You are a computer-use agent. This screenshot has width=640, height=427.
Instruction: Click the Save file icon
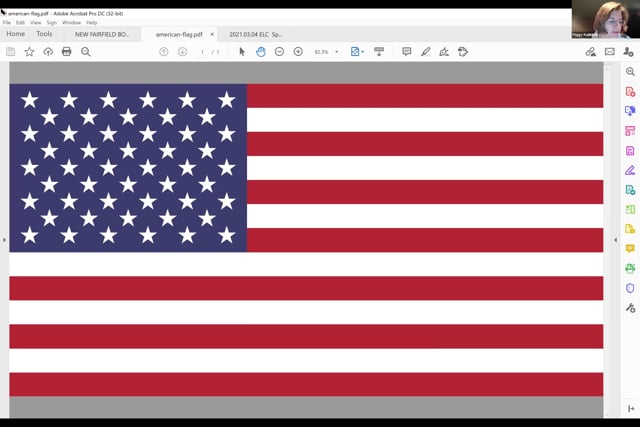10,52
